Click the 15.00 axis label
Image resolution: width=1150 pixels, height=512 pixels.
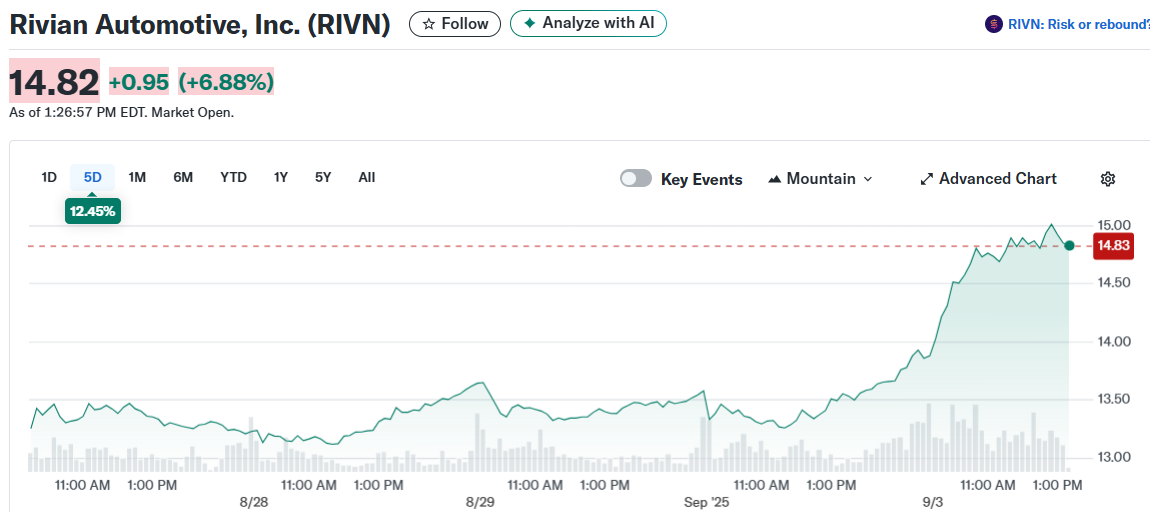1113,225
